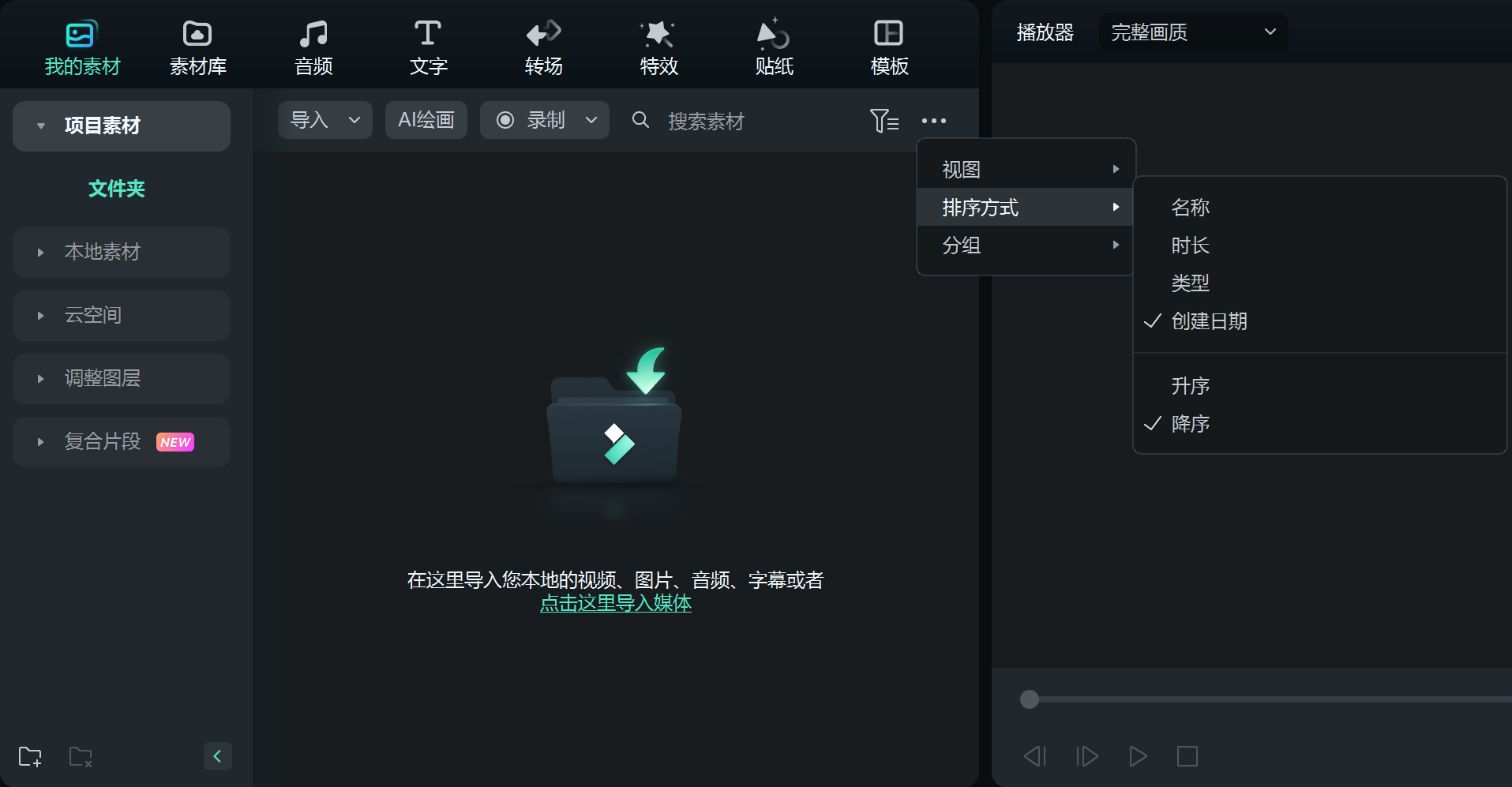Click the new folder icon at bottom left
This screenshot has height=787, width=1512.
click(x=30, y=756)
